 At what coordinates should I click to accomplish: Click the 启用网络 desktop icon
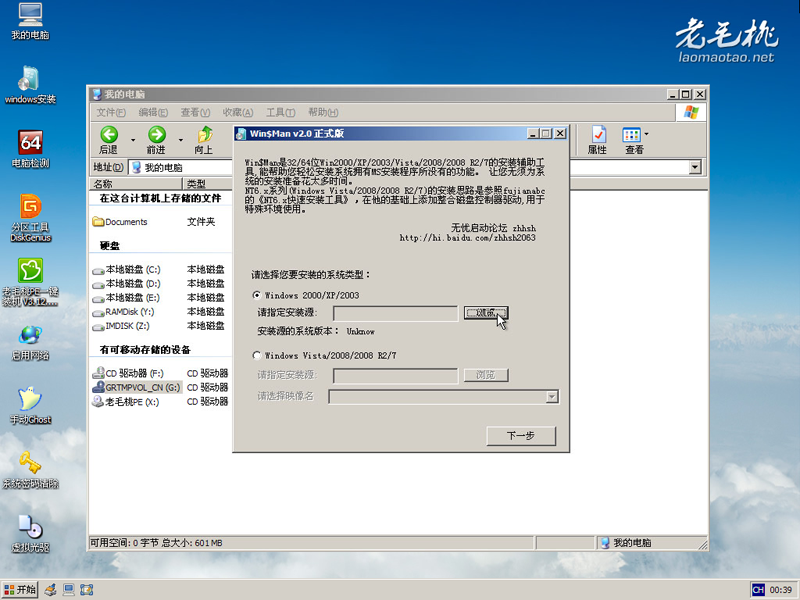coord(30,342)
